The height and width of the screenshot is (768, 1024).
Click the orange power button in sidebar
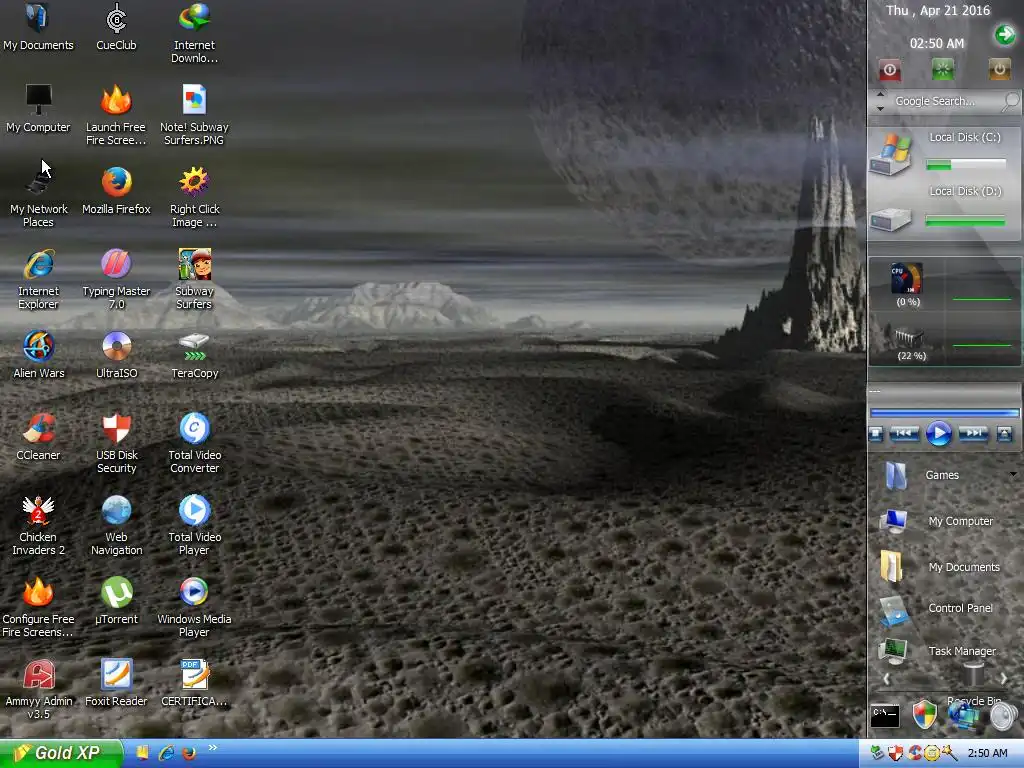tap(999, 69)
